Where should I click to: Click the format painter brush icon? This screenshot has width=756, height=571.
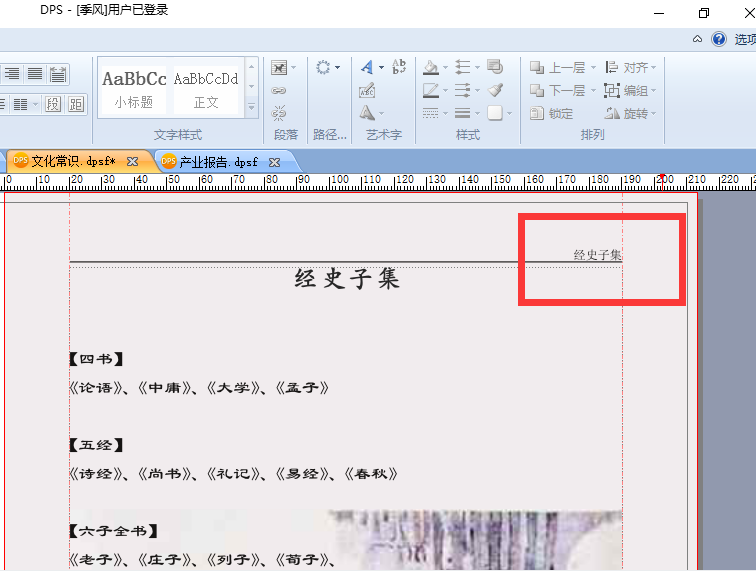click(x=495, y=90)
